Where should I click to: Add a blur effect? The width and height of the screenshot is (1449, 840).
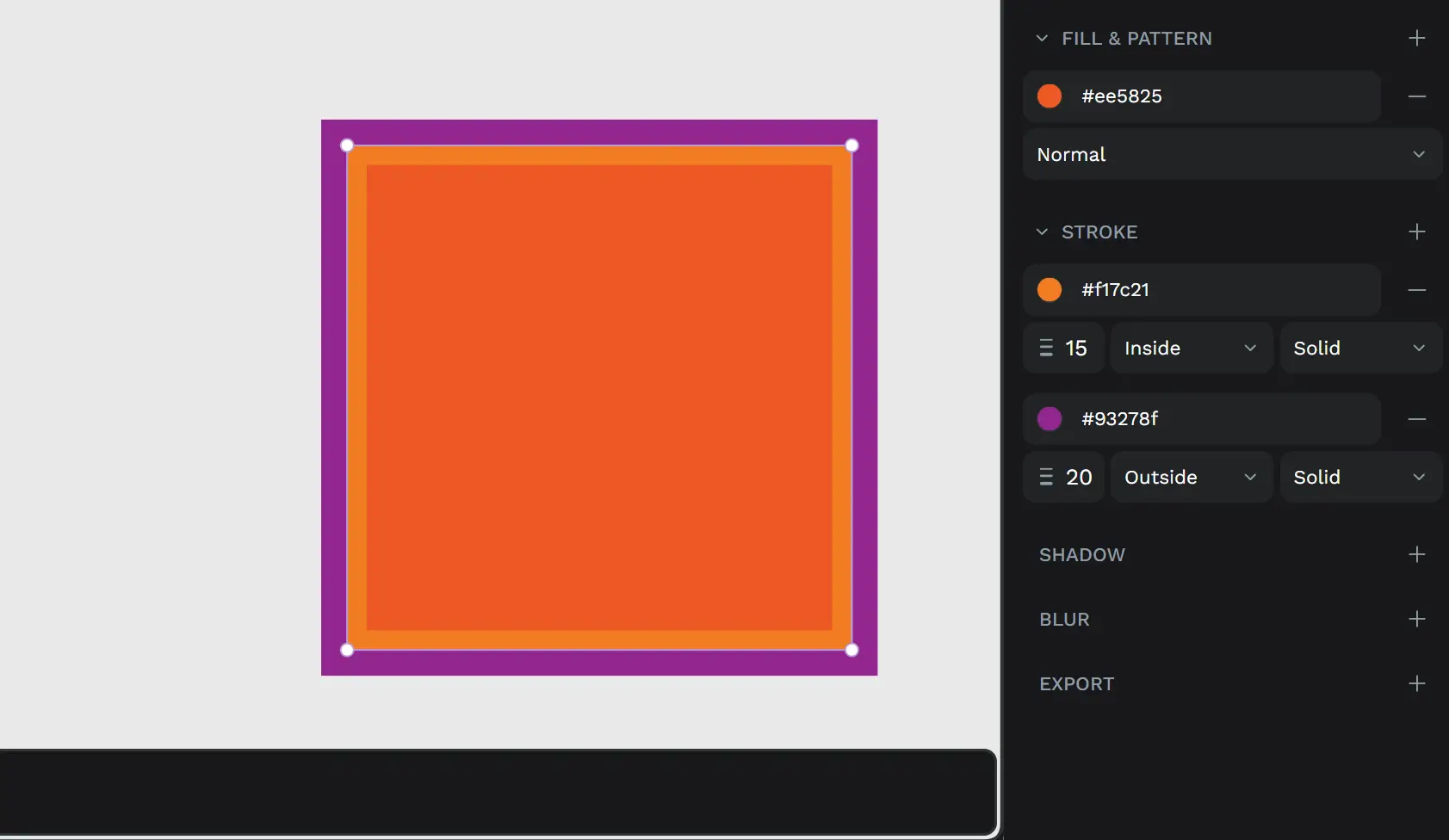1416,619
